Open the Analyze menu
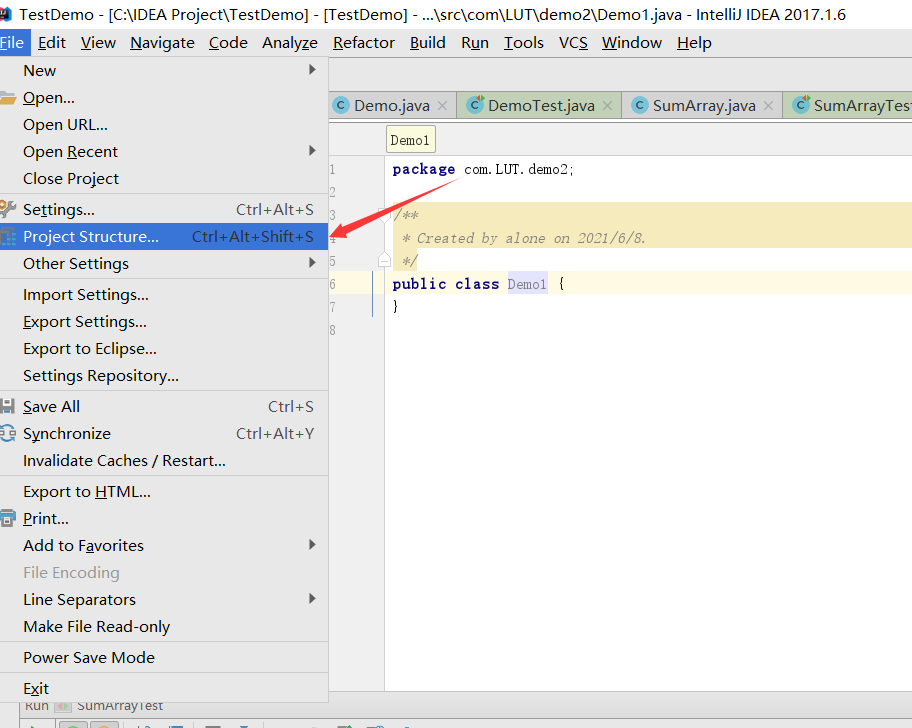This screenshot has width=912, height=728. coord(290,43)
